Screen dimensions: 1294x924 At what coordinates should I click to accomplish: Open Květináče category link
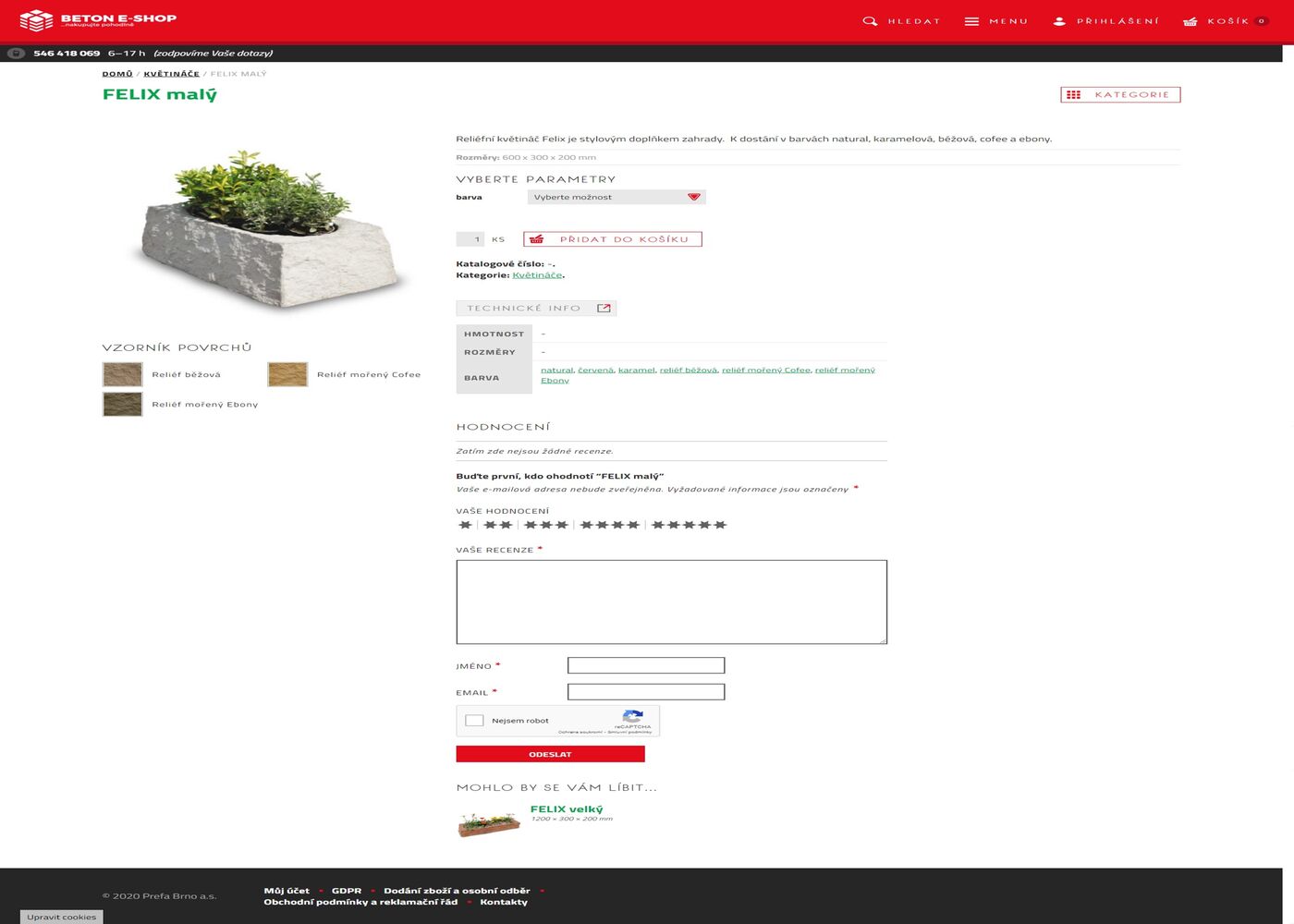coord(537,275)
